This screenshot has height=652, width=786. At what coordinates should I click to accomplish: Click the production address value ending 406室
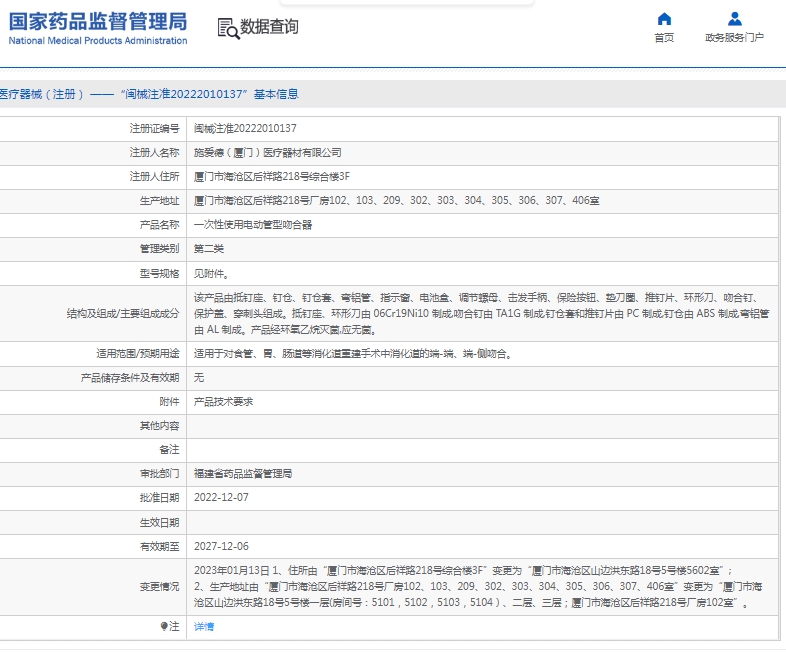[397, 200]
